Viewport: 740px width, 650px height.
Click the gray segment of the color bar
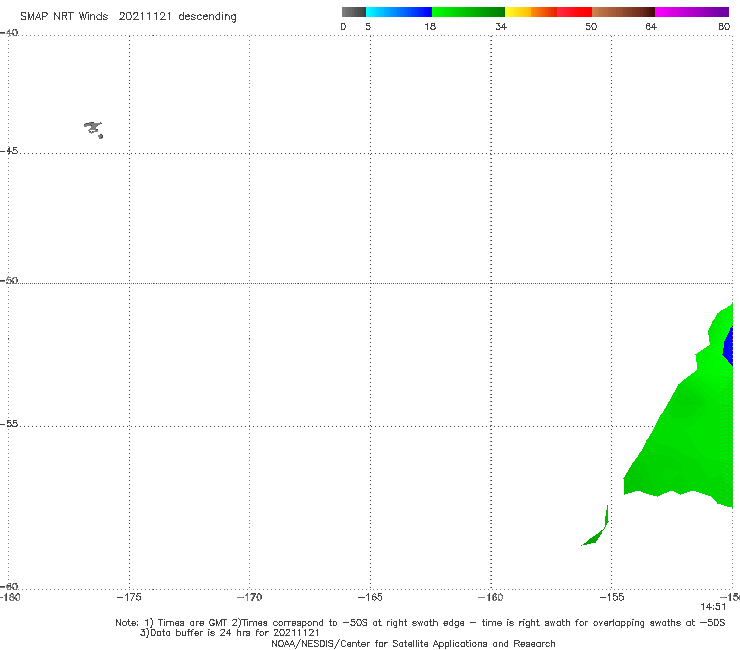coord(354,12)
